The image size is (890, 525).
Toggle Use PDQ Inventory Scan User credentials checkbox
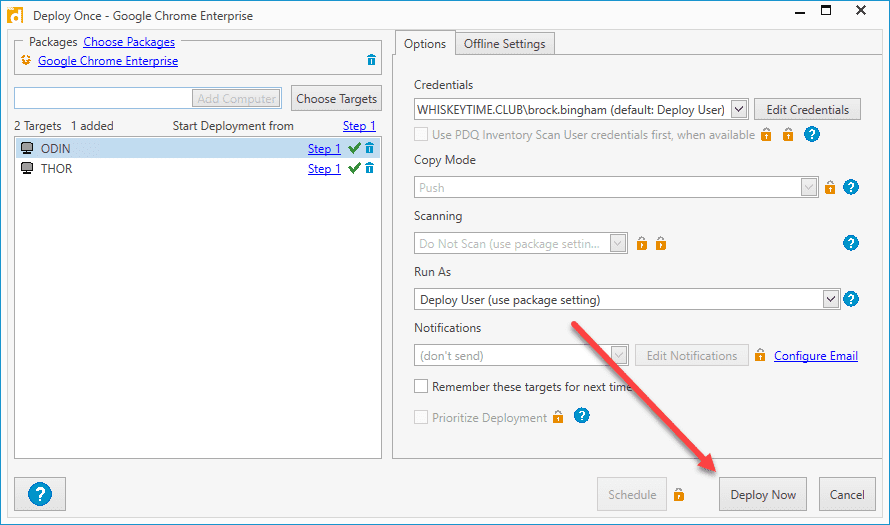[x=421, y=135]
